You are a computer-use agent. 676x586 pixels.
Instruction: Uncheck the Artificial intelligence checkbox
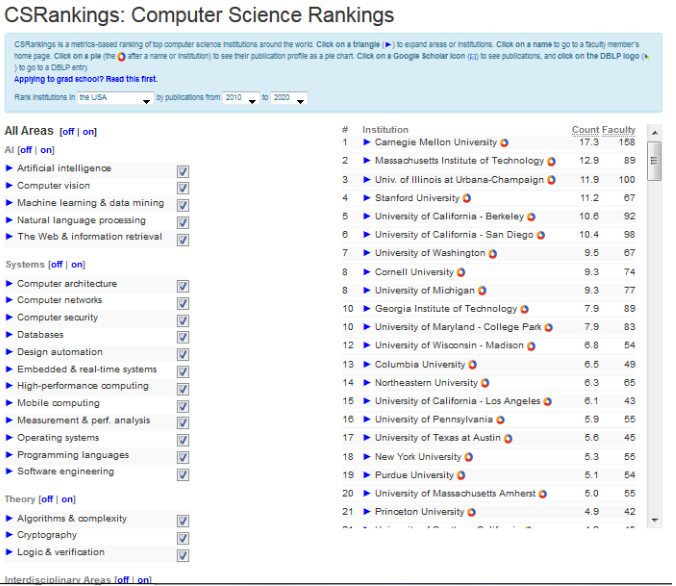click(182, 171)
